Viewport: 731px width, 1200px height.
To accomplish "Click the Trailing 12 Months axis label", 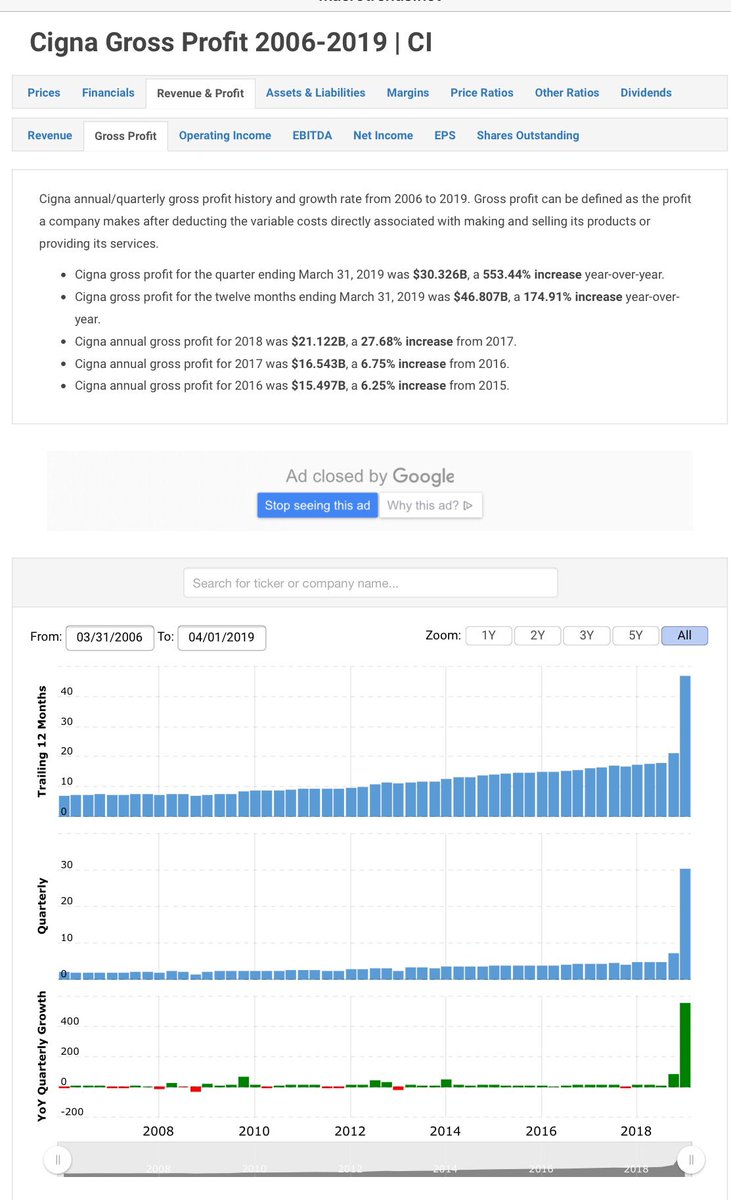I will [42, 740].
